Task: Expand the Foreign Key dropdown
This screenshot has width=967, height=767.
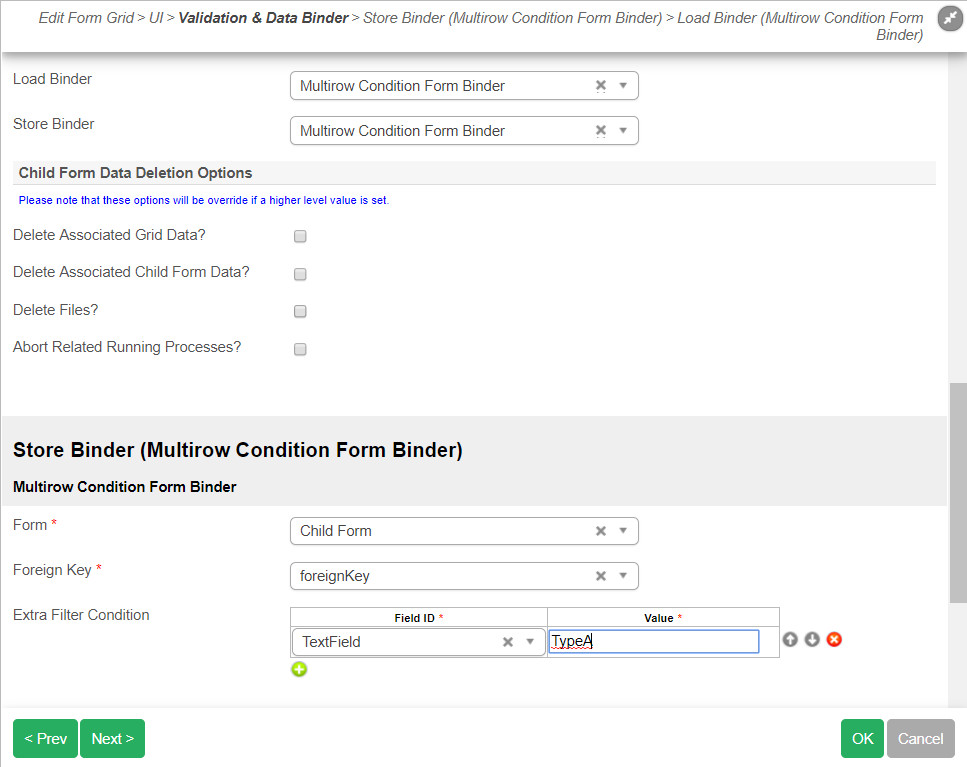Action: coord(623,576)
